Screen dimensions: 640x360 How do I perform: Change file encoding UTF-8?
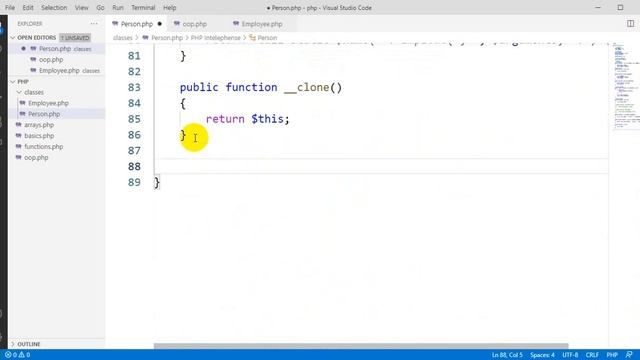570,355
